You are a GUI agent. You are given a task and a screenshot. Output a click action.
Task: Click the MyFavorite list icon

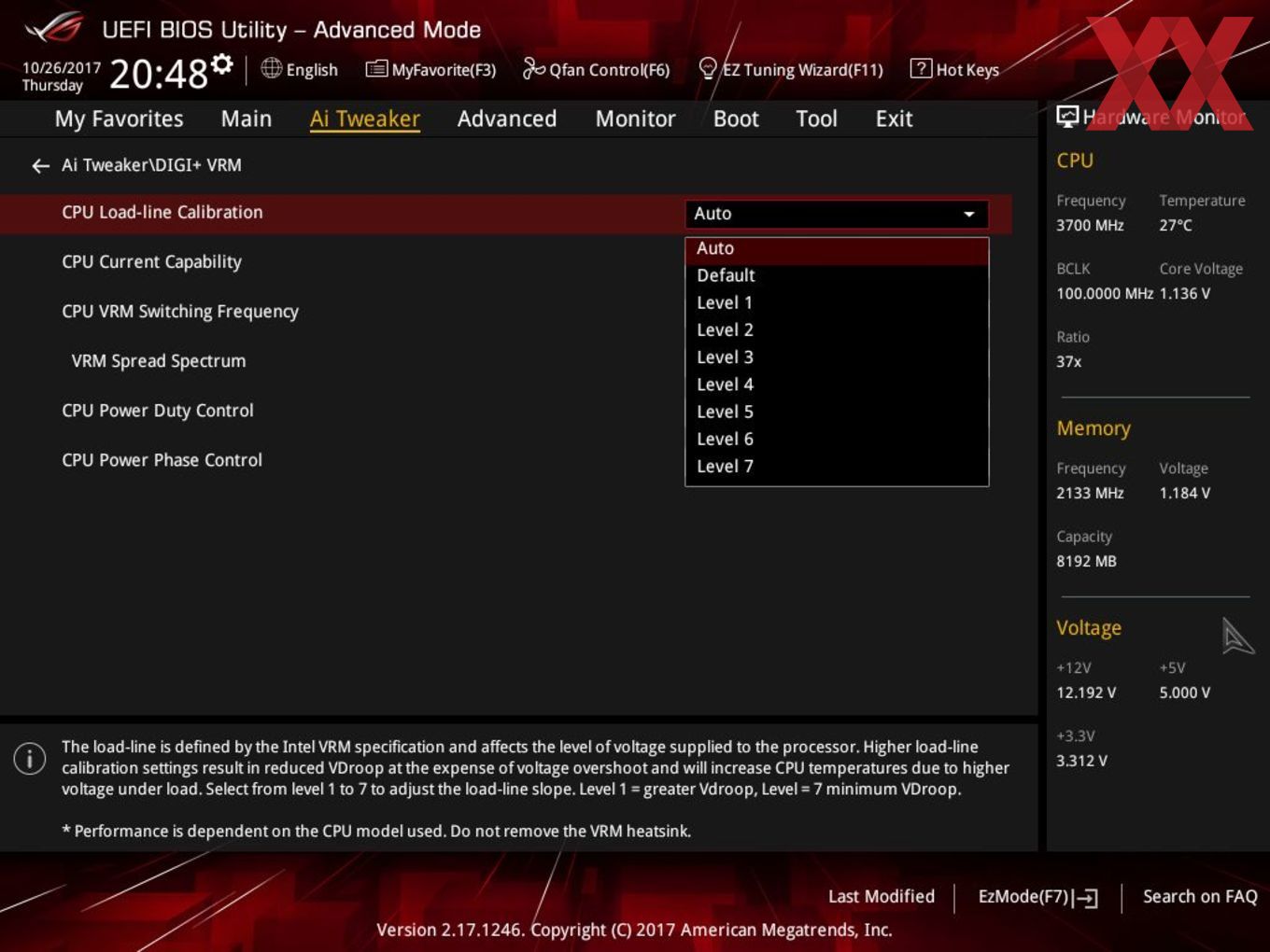click(x=376, y=69)
